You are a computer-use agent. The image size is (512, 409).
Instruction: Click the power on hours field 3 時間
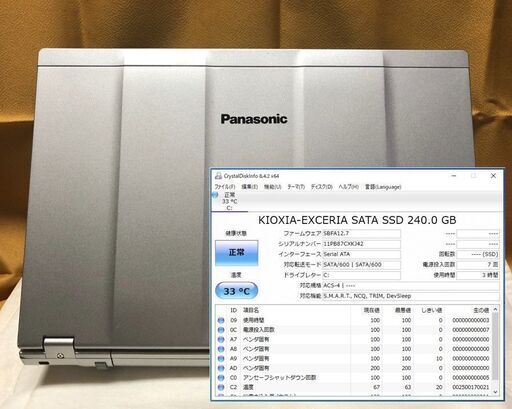(x=478, y=275)
